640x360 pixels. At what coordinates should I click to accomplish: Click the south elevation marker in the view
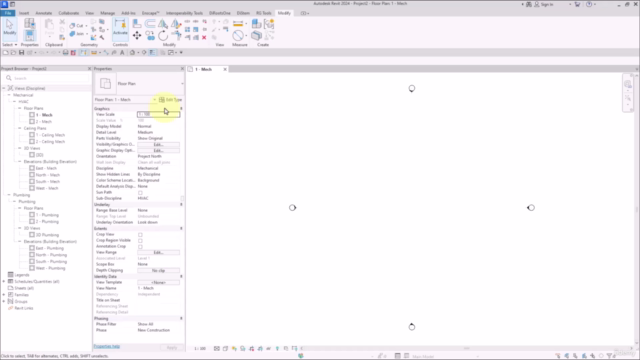click(412, 327)
